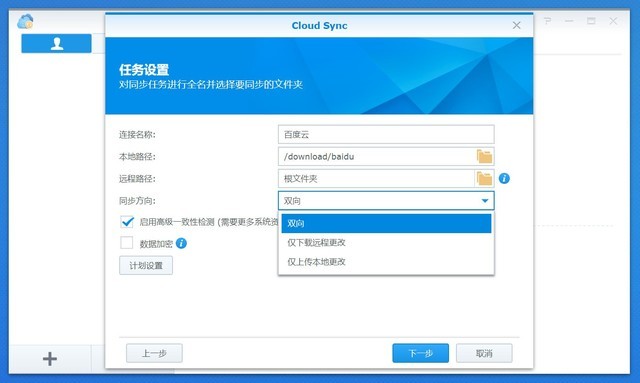Click the Cloud Sync app cloud icon
The image size is (640, 383).
pos(25,21)
